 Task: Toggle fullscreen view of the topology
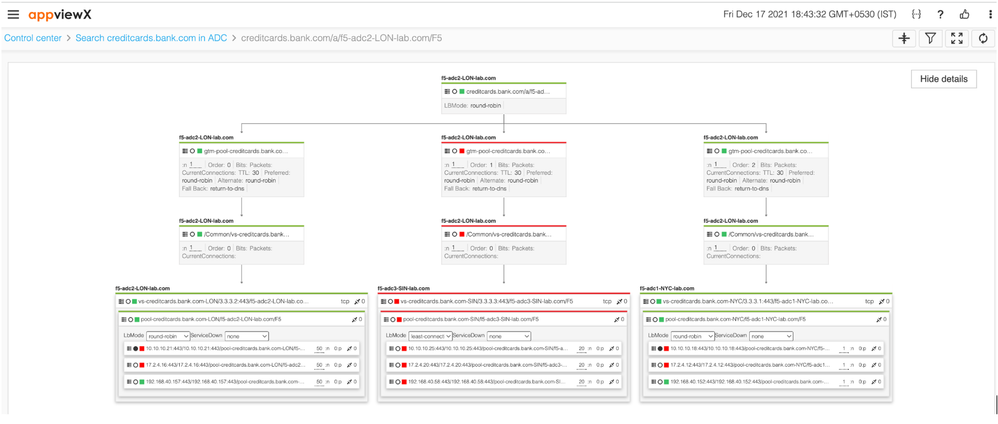click(956, 39)
